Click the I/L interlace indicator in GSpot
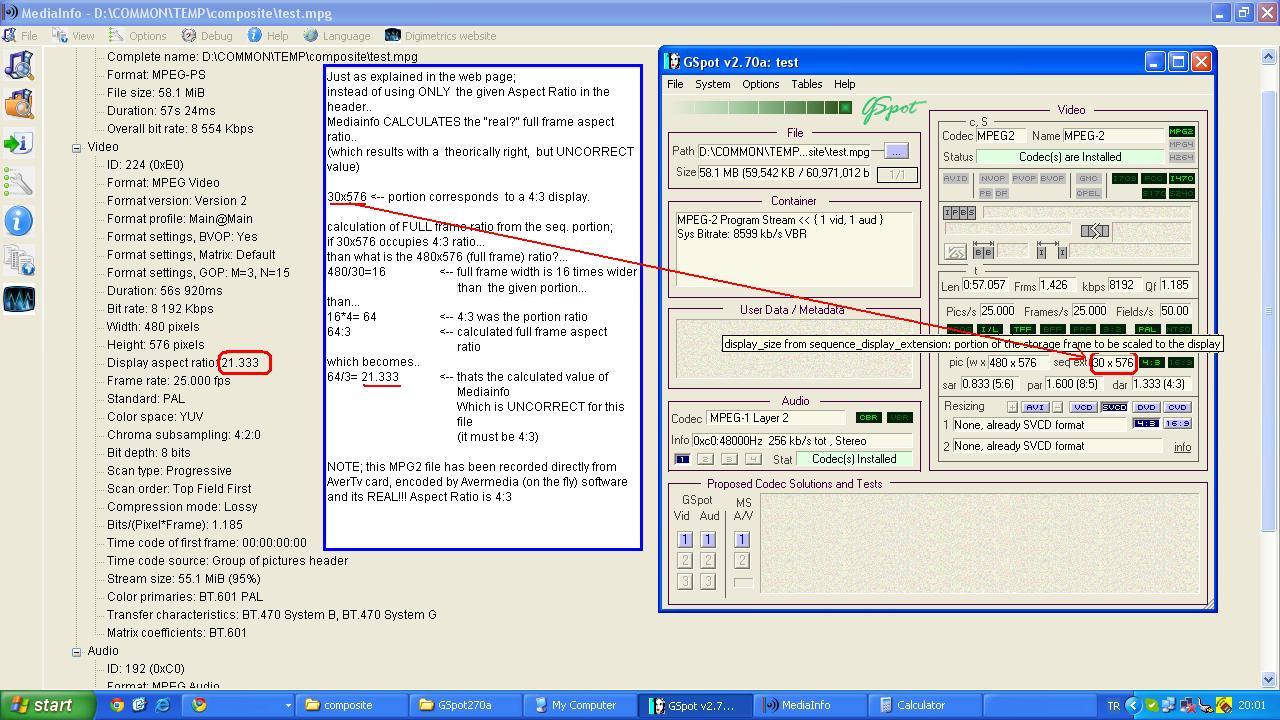1280x720 pixels. click(989, 329)
